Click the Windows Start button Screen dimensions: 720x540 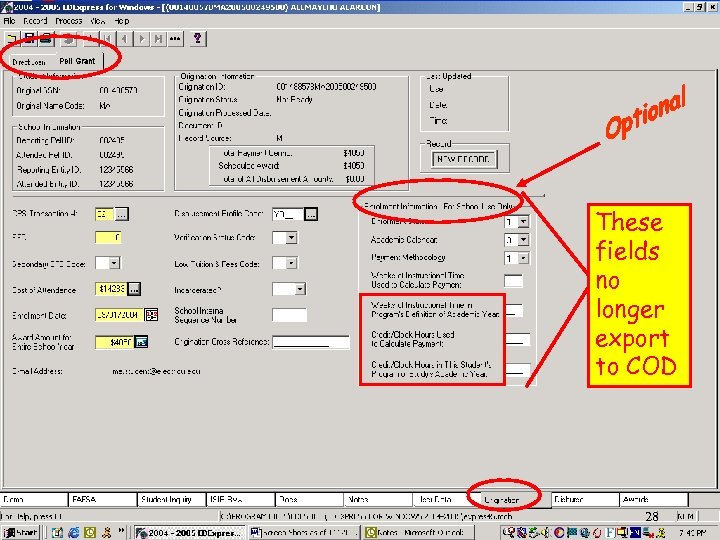21,532
